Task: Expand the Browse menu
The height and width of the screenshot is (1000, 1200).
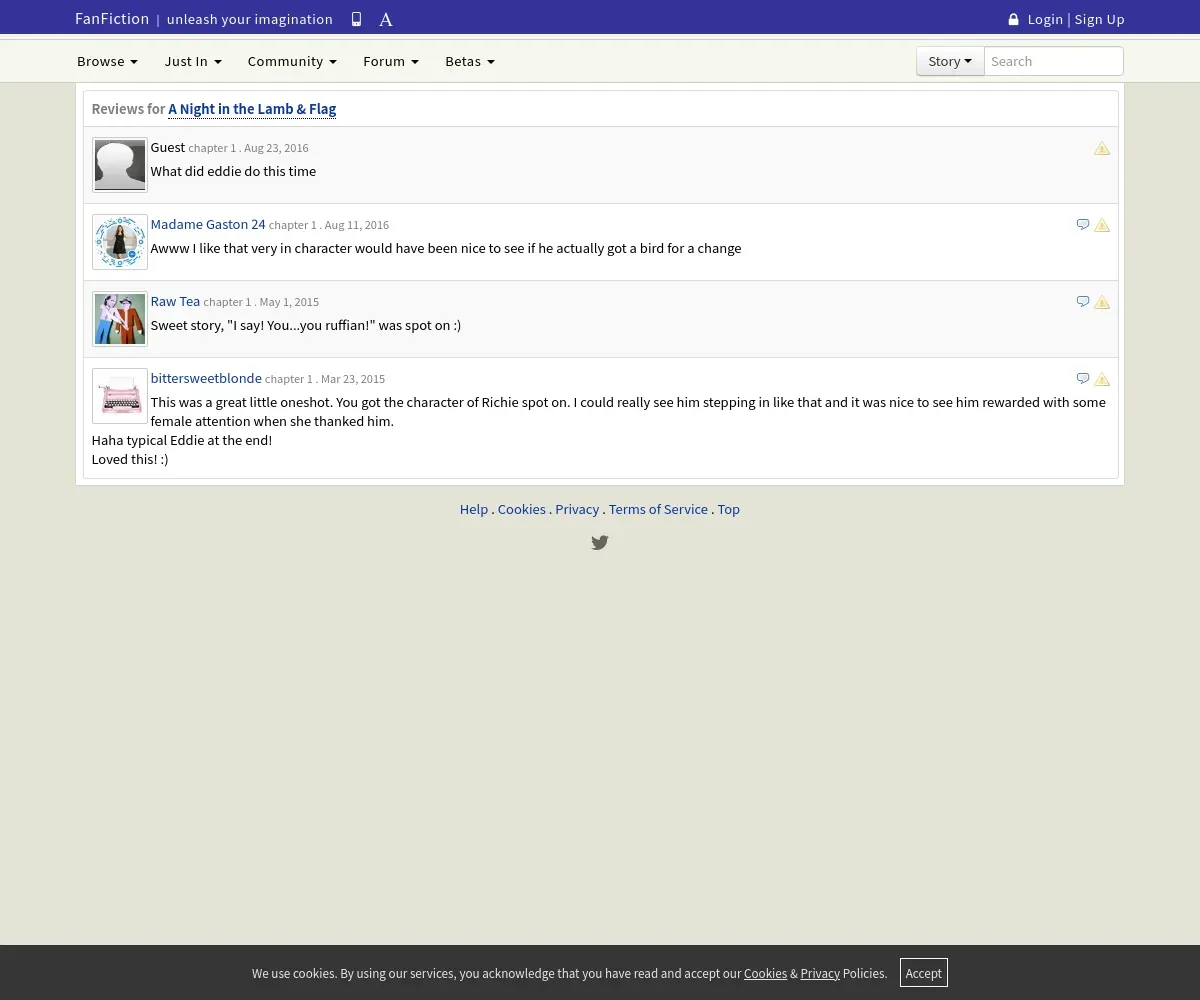Action: click(107, 61)
